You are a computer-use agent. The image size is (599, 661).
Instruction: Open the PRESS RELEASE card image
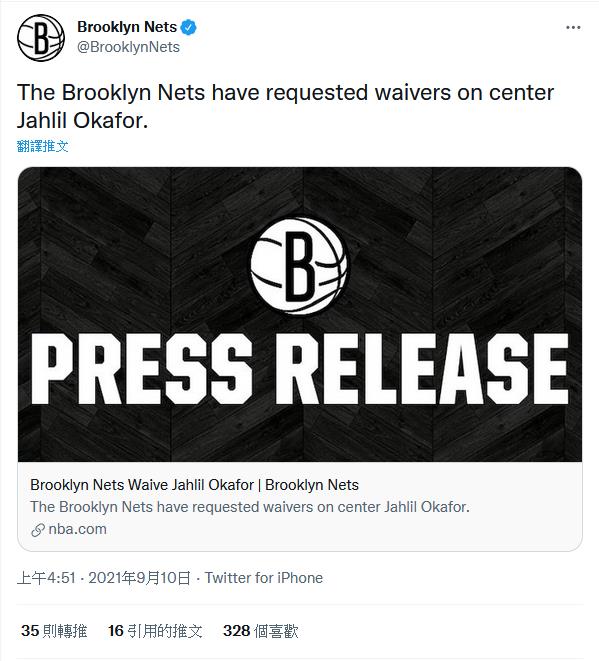[300, 314]
